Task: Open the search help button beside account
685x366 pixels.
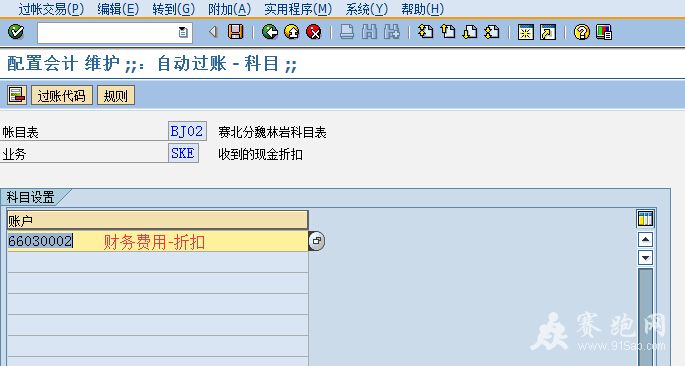Action: click(316, 241)
